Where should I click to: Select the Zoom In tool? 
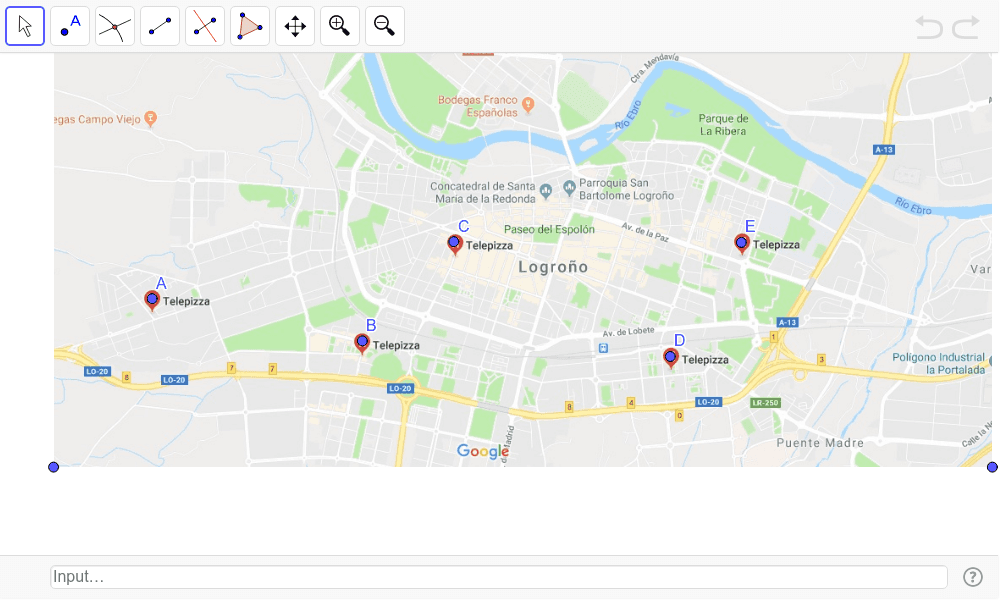[x=340, y=26]
